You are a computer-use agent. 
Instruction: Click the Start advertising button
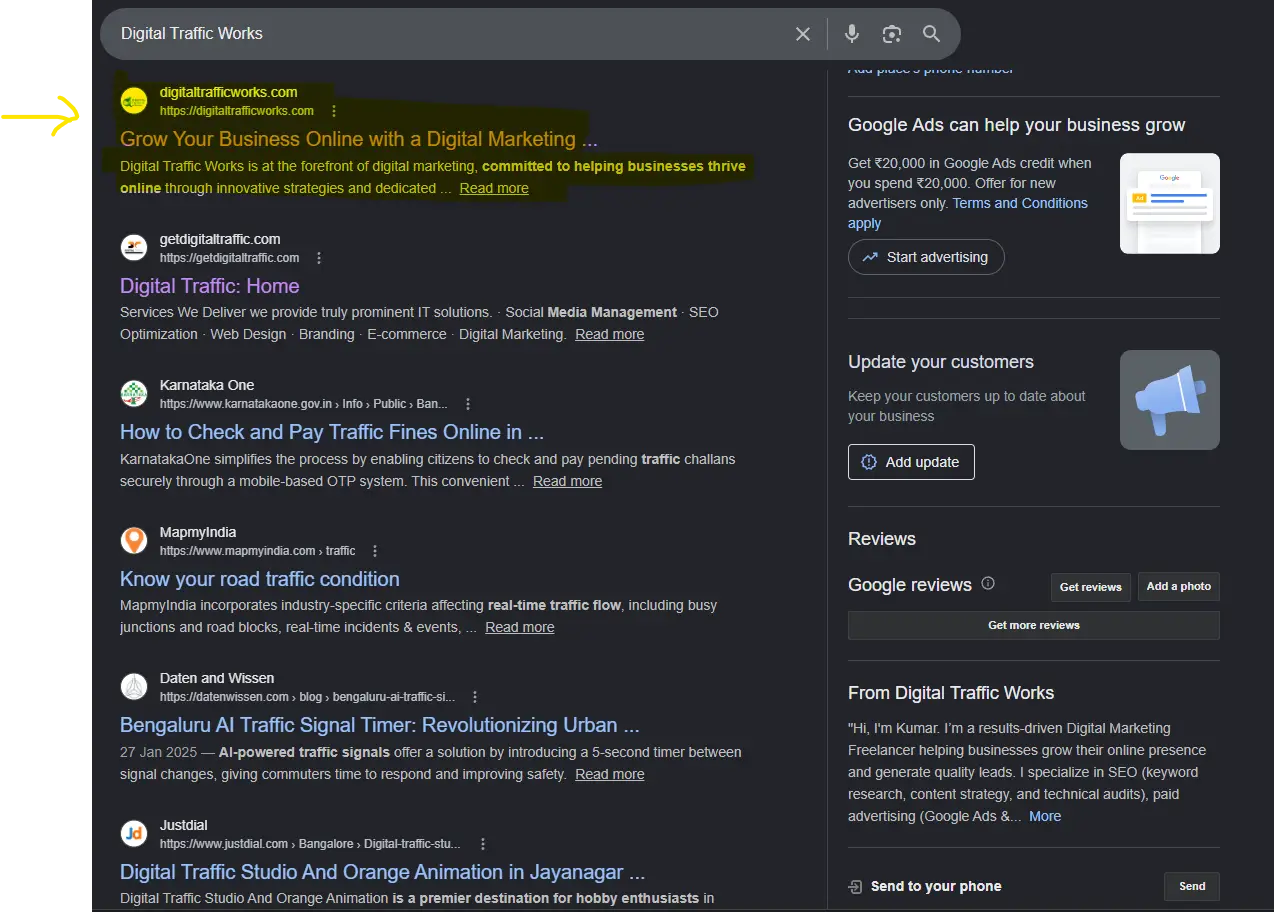point(926,257)
